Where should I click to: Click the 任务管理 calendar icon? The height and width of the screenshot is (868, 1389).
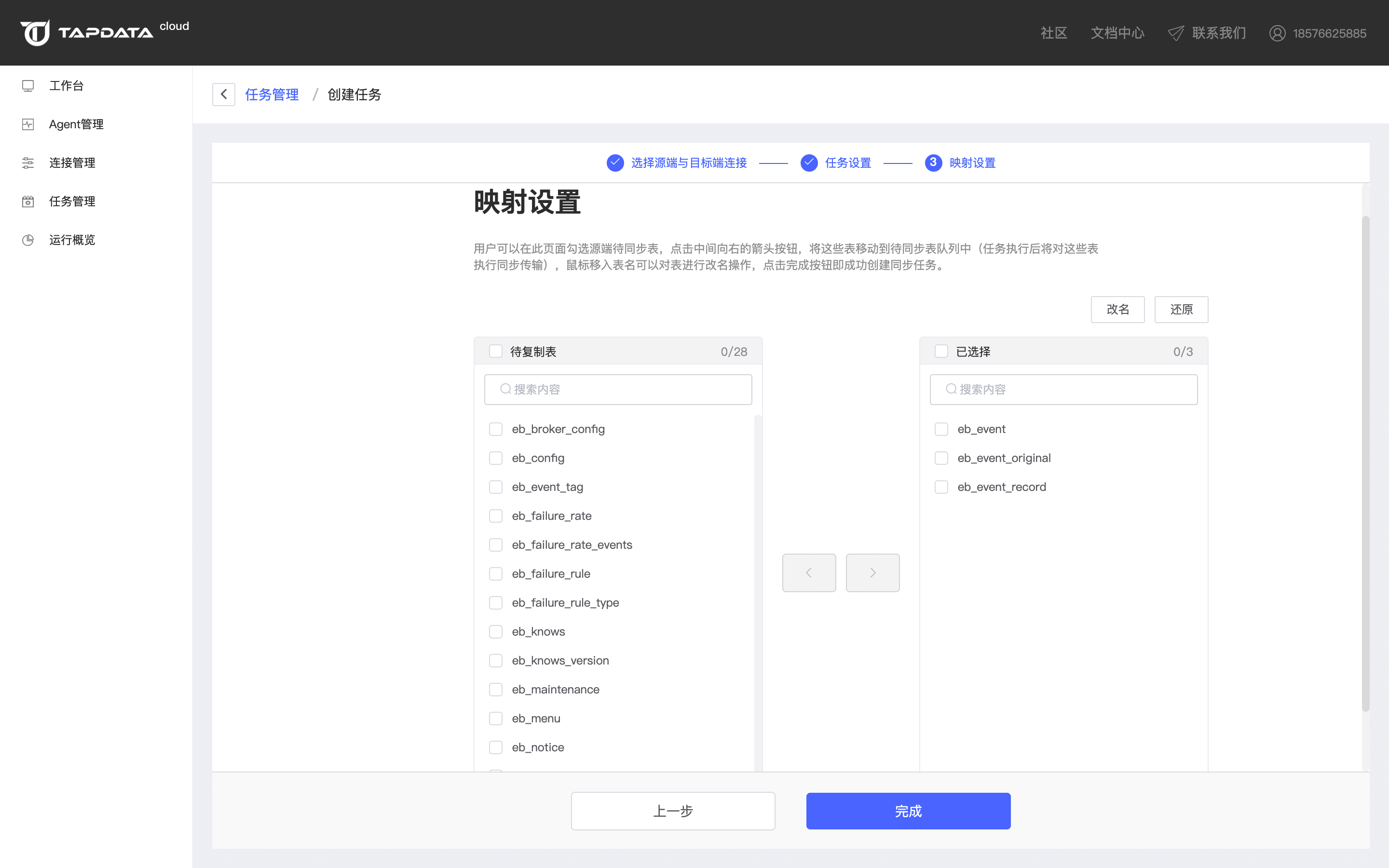(27, 201)
